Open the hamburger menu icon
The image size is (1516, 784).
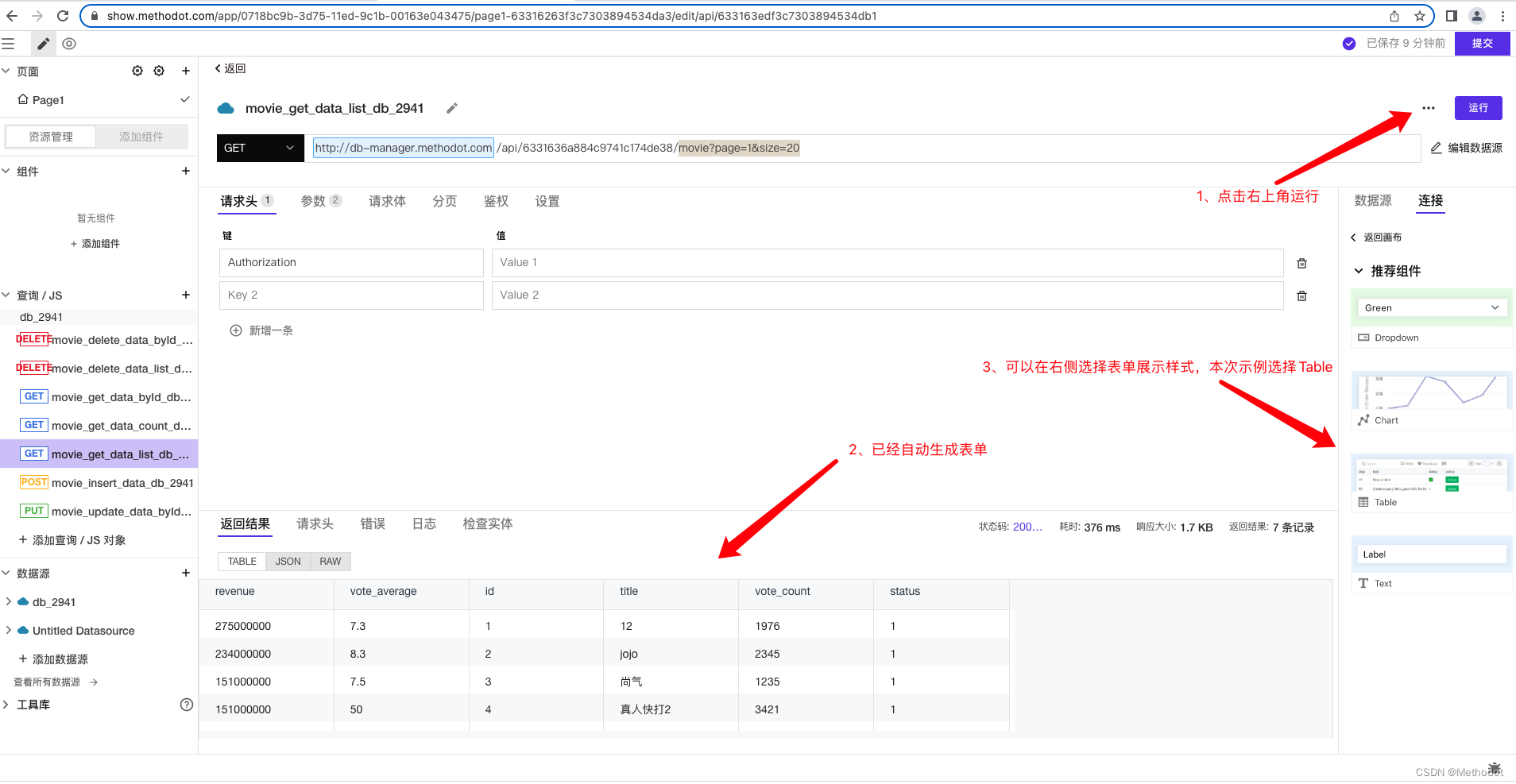tap(9, 44)
